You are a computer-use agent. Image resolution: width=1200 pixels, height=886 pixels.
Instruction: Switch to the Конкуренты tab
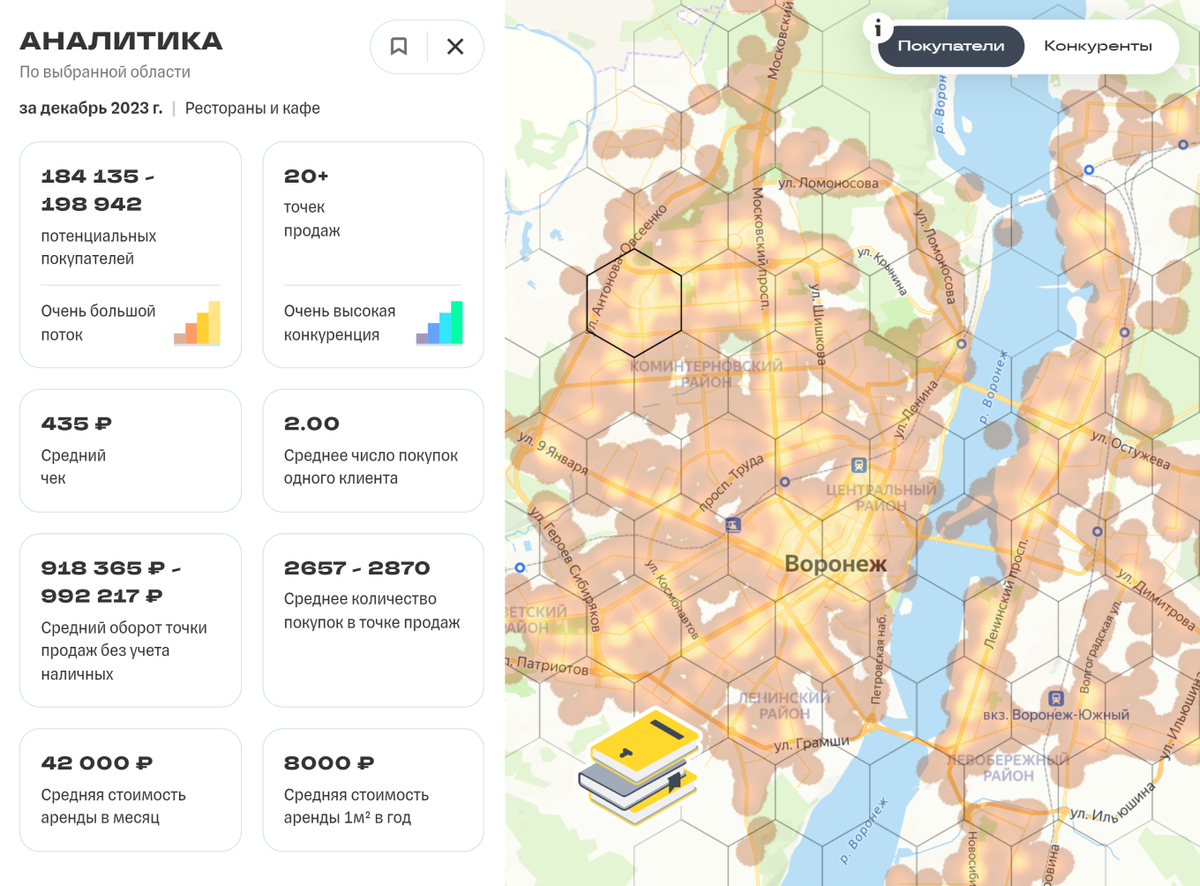pos(1098,46)
